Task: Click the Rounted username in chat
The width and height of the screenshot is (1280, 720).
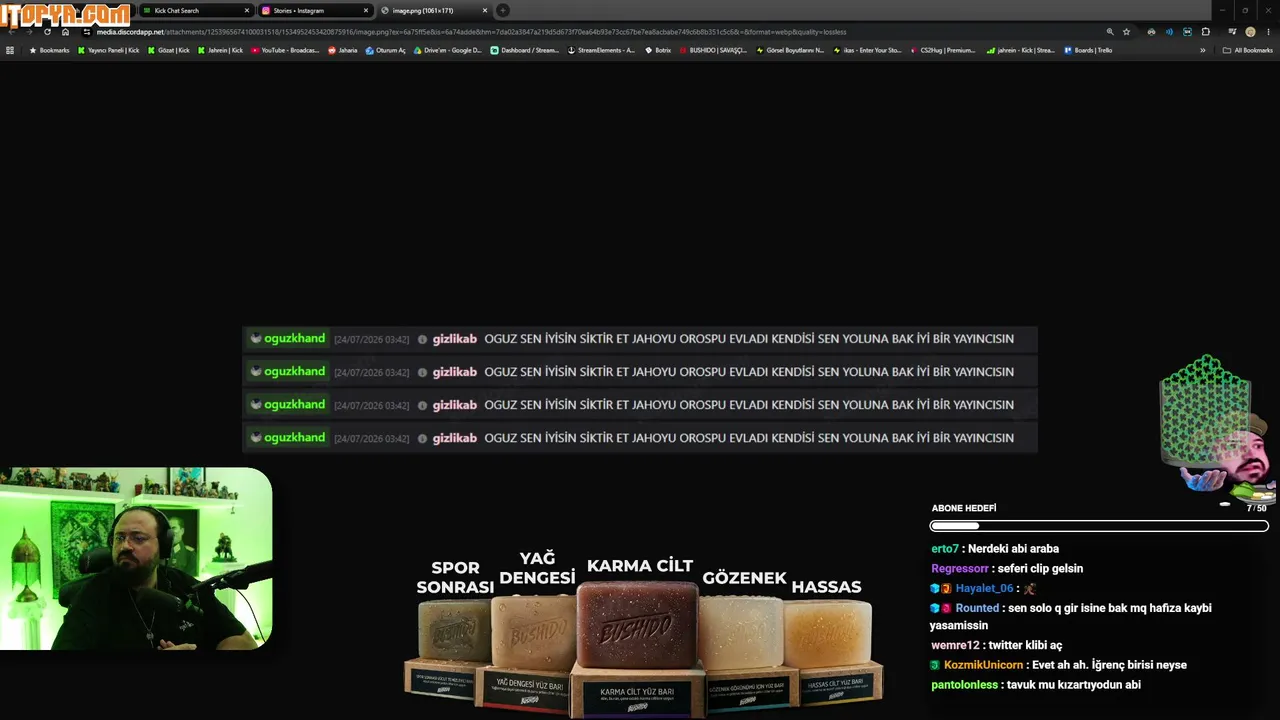Action: click(x=977, y=608)
